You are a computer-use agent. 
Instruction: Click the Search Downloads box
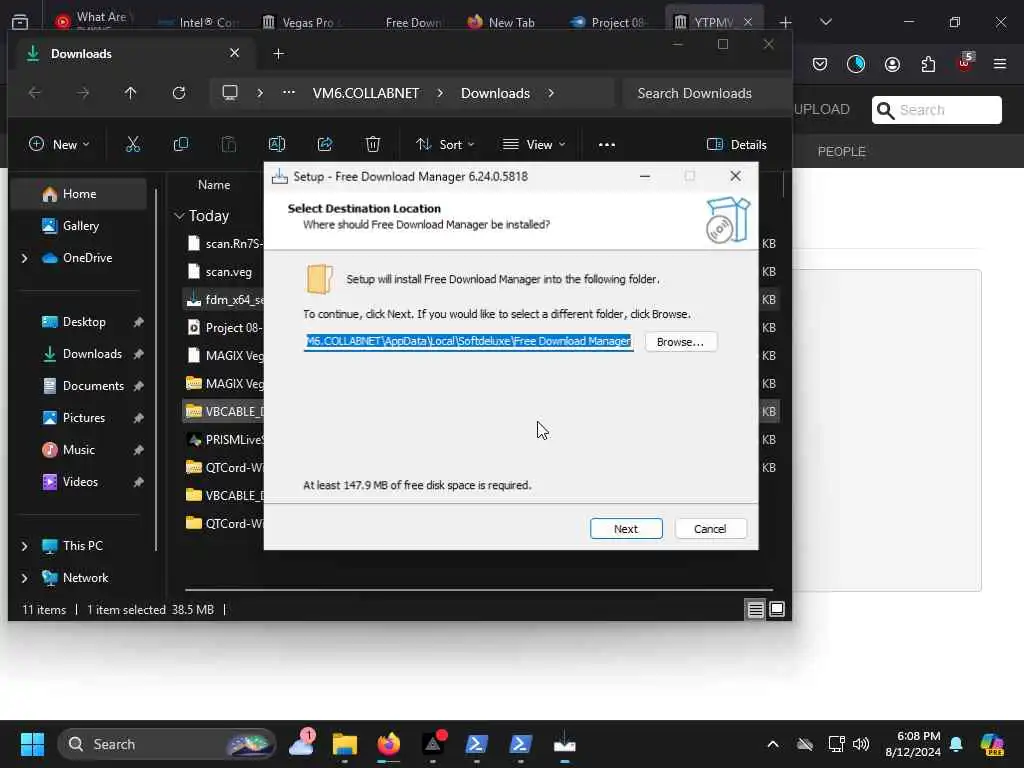click(x=705, y=93)
